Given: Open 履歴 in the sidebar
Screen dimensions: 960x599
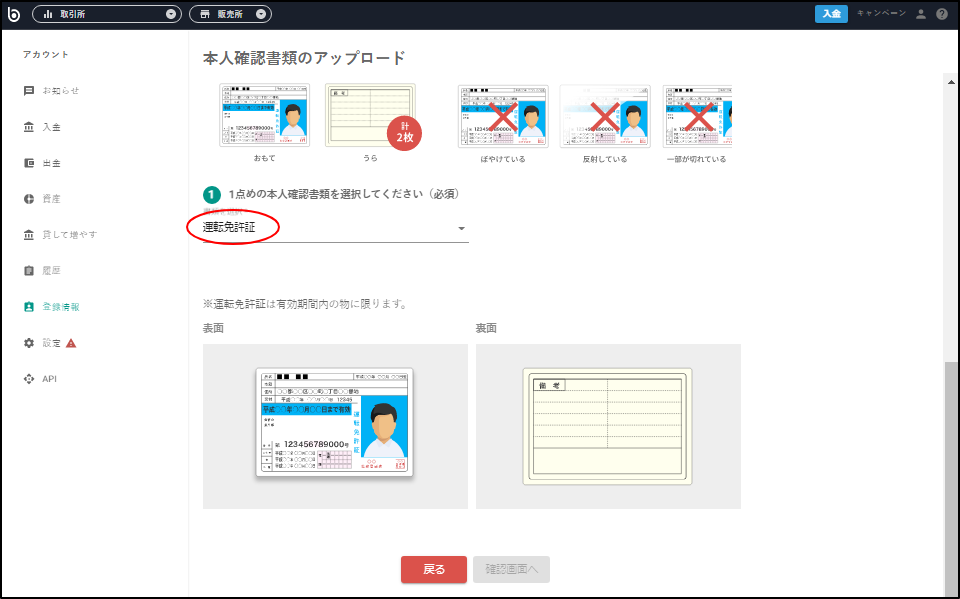Looking at the screenshot, I should [51, 271].
